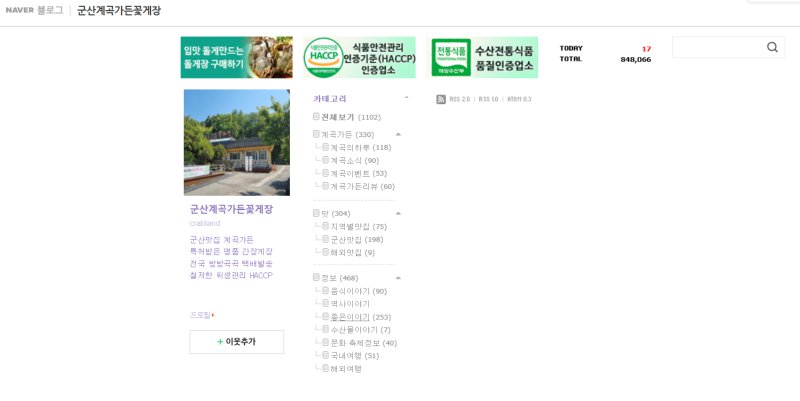Click the 카테고리 heading text
The image size is (800, 401).
pyautogui.click(x=330, y=99)
